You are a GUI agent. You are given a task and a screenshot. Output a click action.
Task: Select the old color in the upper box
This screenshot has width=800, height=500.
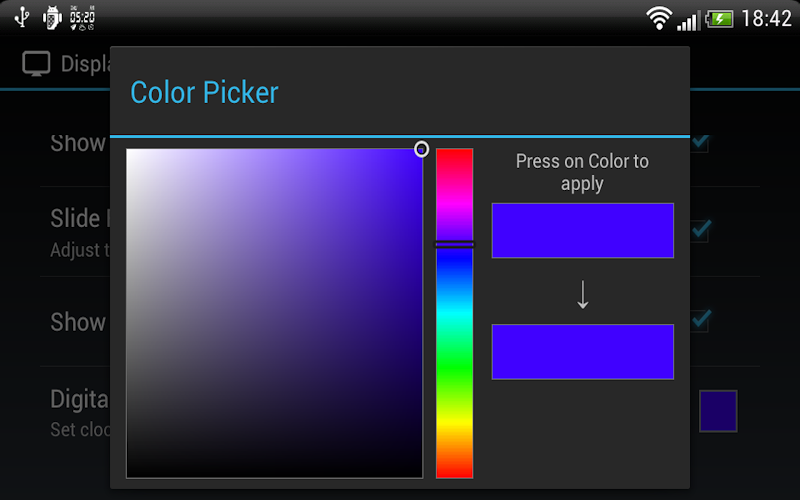(x=582, y=230)
